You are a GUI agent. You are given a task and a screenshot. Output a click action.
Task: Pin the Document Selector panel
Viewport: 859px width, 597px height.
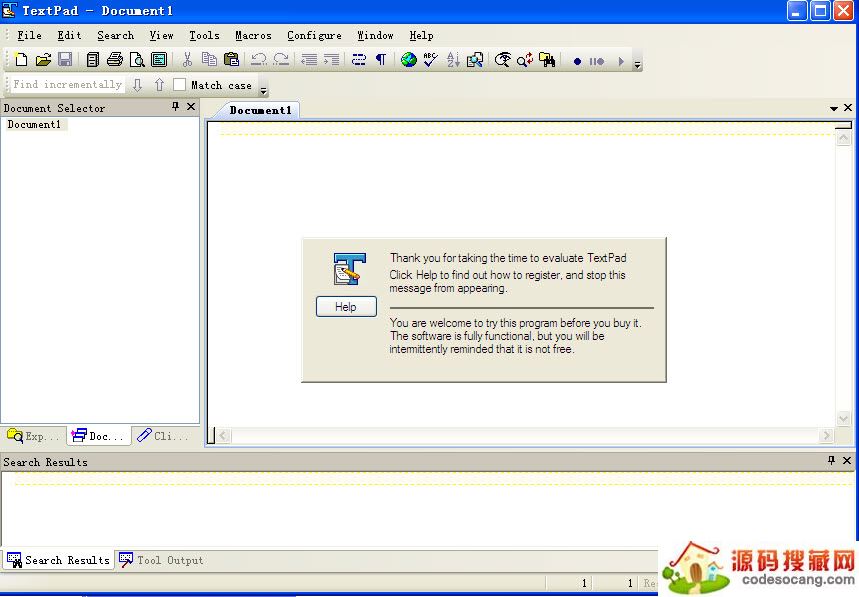[176, 107]
